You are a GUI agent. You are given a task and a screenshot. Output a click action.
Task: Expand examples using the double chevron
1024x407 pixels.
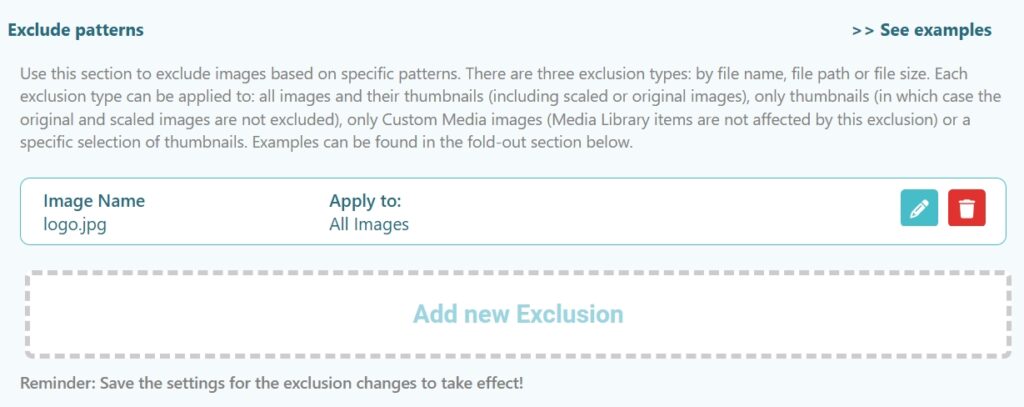coord(863,30)
